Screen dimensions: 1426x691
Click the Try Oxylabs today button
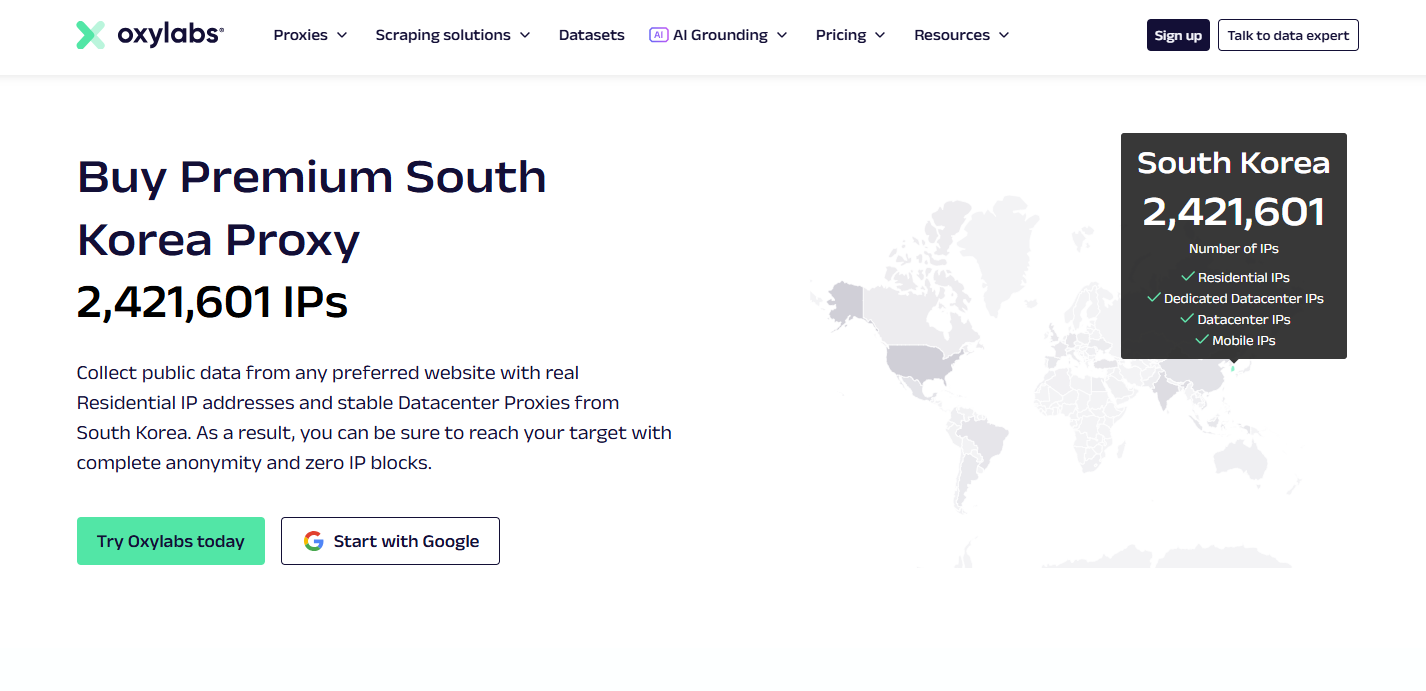pos(171,541)
